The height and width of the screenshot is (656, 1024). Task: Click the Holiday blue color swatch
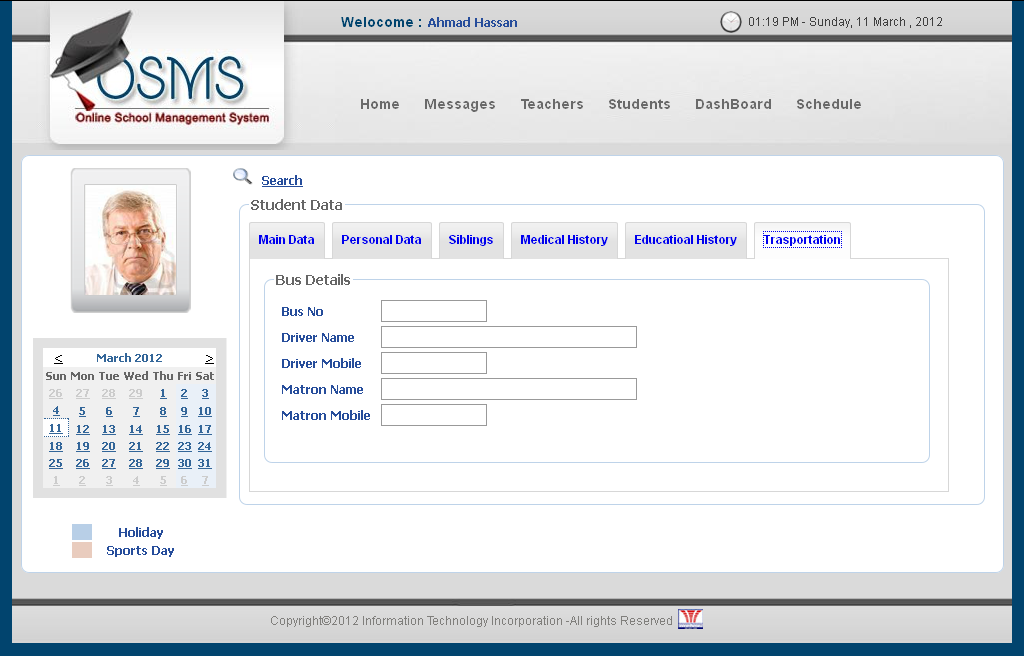pyautogui.click(x=82, y=532)
